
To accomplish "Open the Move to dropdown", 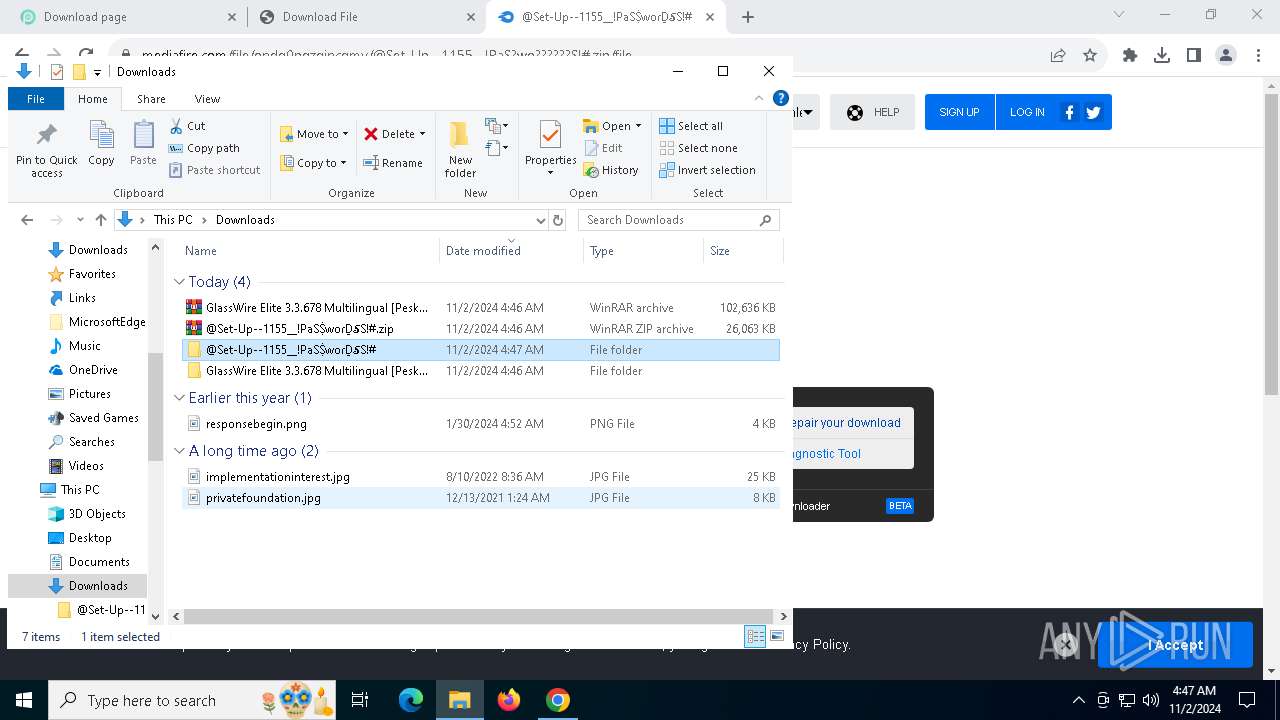I will point(315,134).
